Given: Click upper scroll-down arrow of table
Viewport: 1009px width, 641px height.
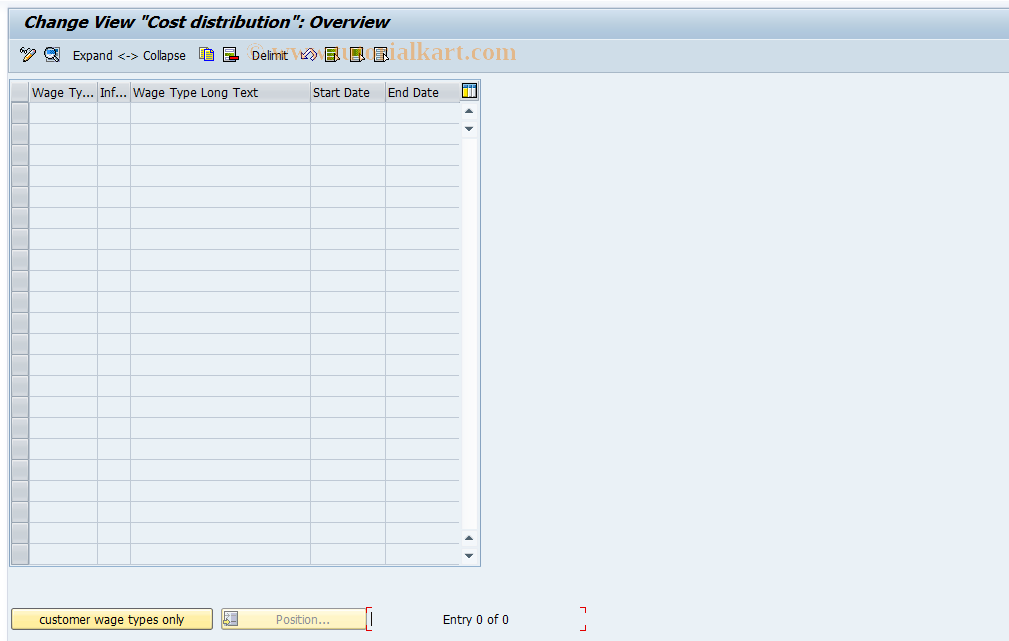Looking at the screenshot, I should click(x=469, y=129).
